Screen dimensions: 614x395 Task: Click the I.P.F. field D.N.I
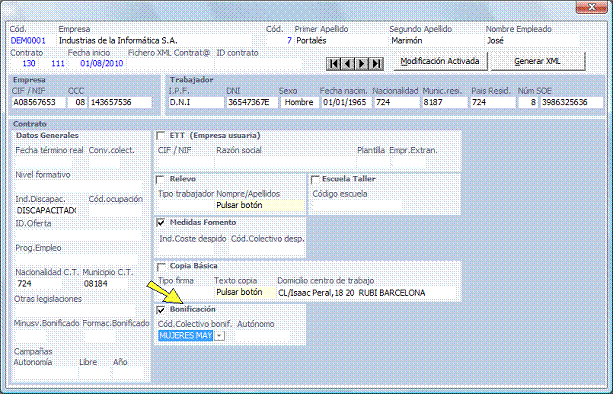coord(196,103)
